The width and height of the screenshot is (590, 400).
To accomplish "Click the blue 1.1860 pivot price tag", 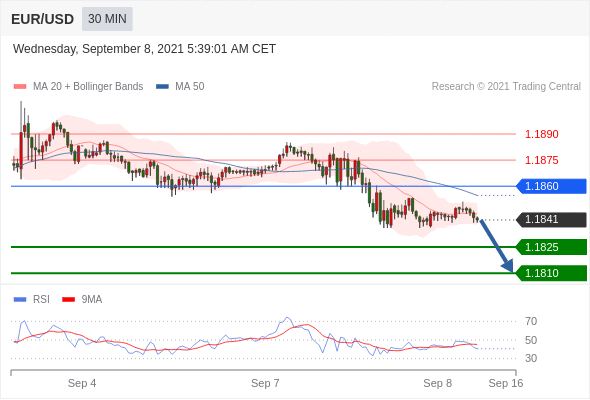I will tap(551, 186).
